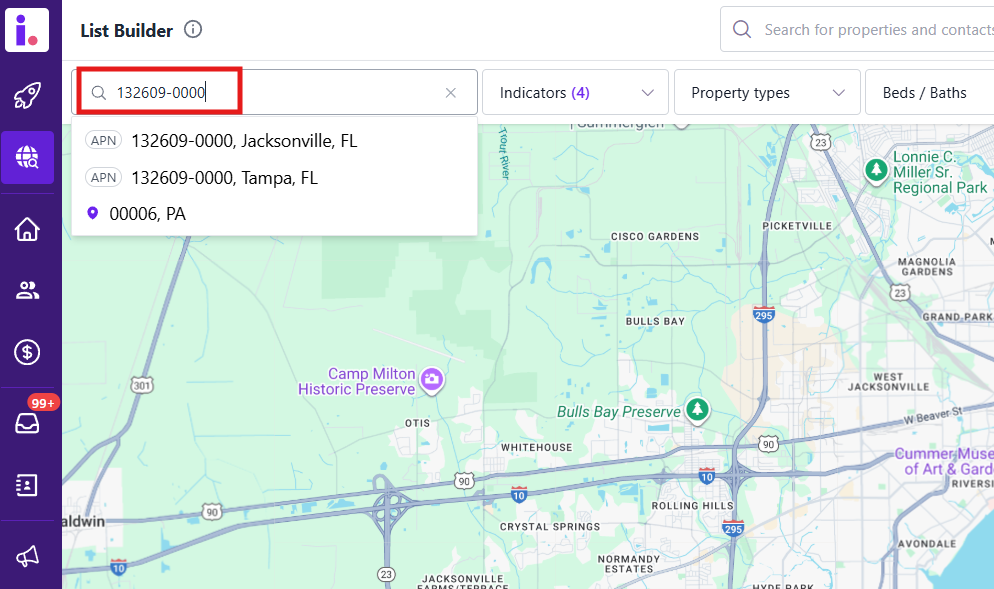The image size is (994, 589).
Task: Click the rocket icon in sidebar
Action: [27, 96]
